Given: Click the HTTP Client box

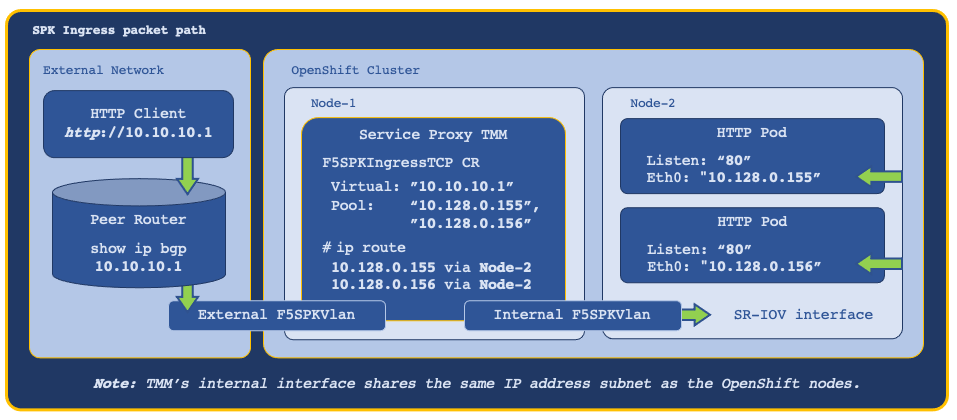Looking at the screenshot, I should [139, 124].
